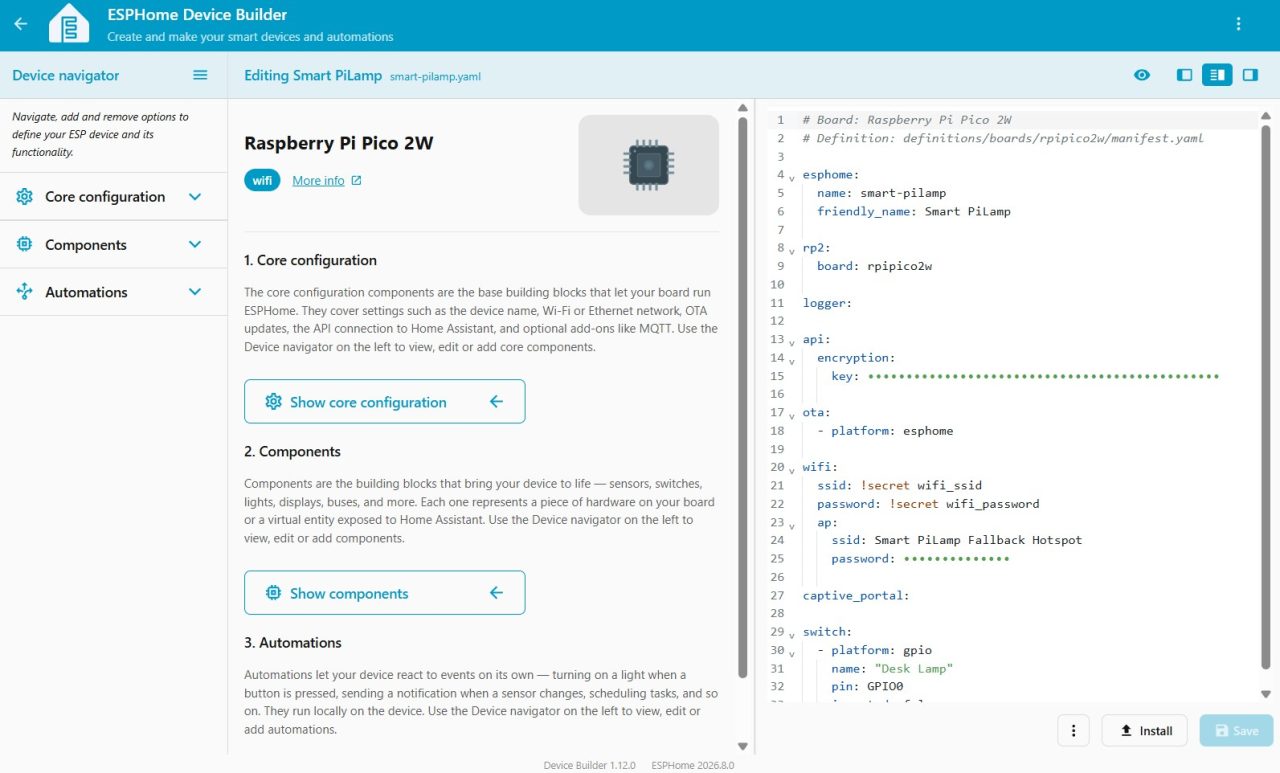Click line 27 captive_portal

(855, 595)
